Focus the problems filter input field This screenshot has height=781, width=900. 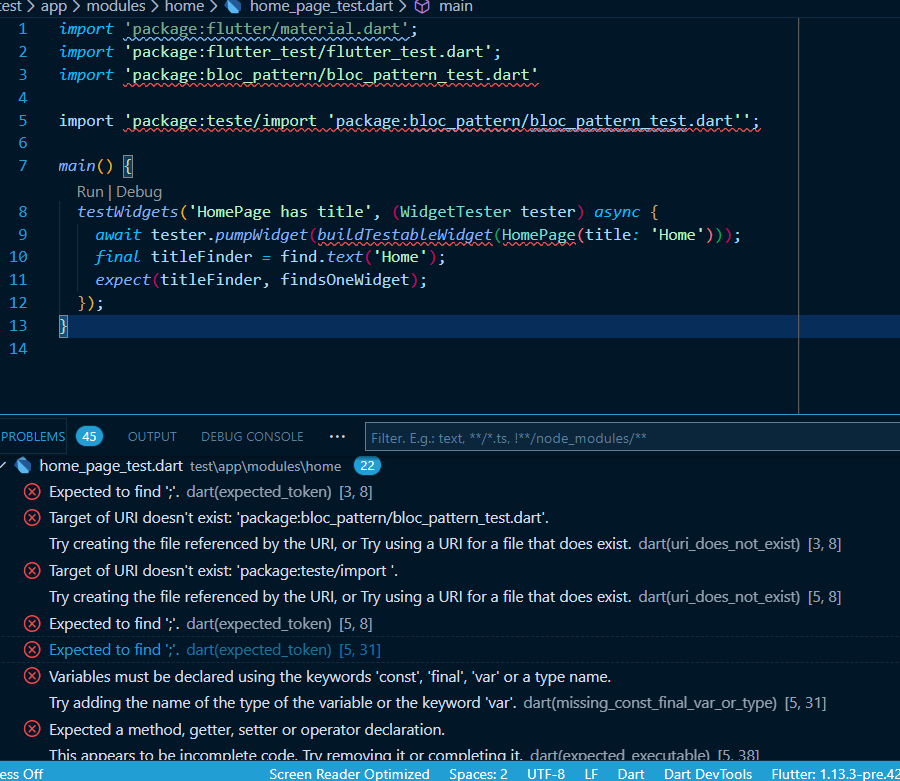633,438
